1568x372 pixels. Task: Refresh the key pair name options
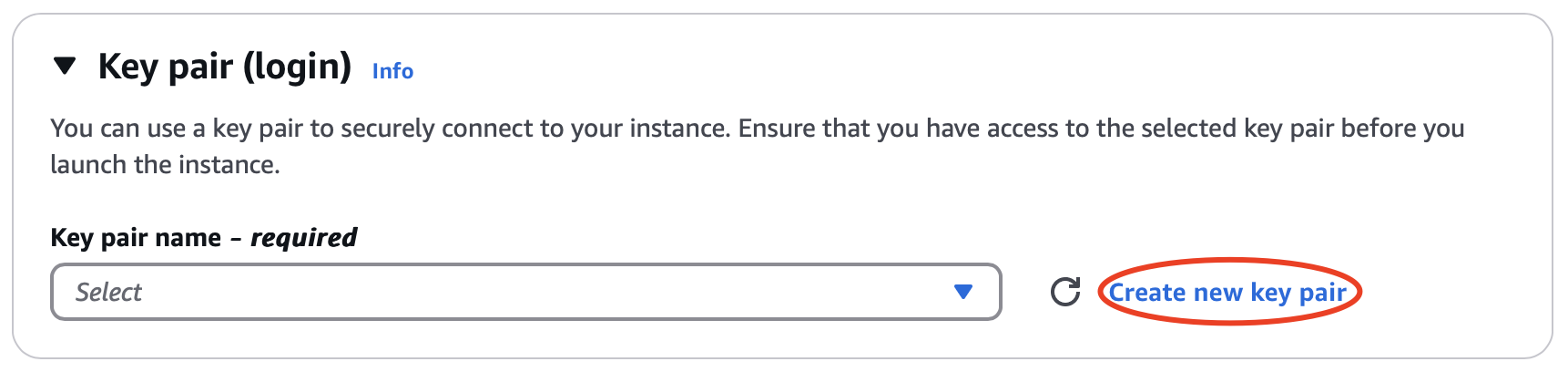1065,292
